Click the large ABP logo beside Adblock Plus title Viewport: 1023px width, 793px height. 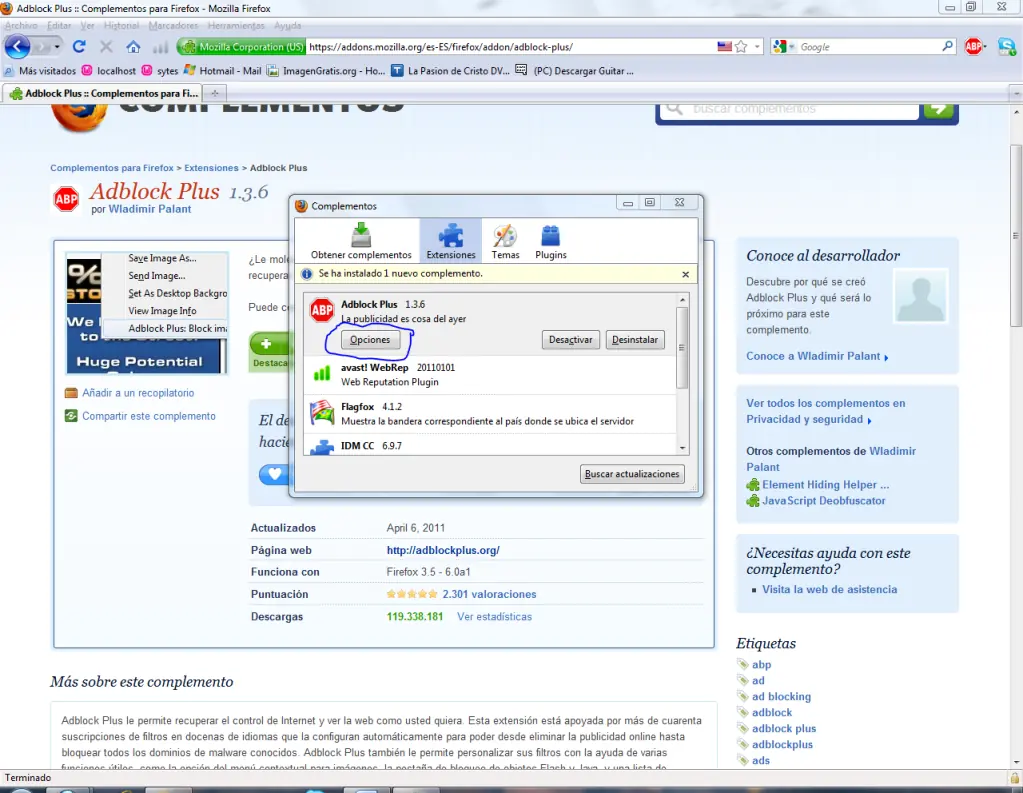point(66,198)
